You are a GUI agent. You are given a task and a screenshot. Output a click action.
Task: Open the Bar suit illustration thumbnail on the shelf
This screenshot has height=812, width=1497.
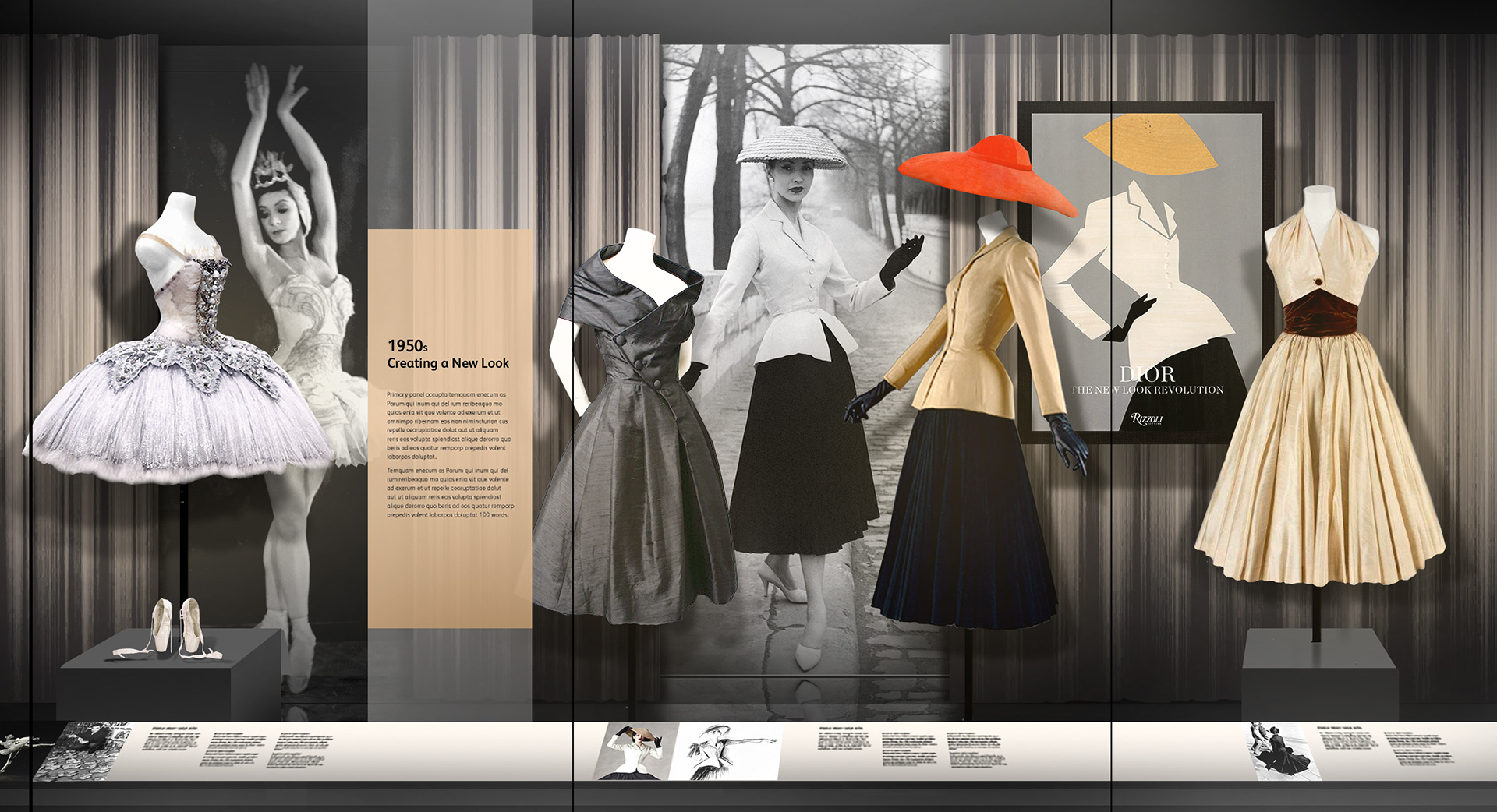tap(635, 750)
